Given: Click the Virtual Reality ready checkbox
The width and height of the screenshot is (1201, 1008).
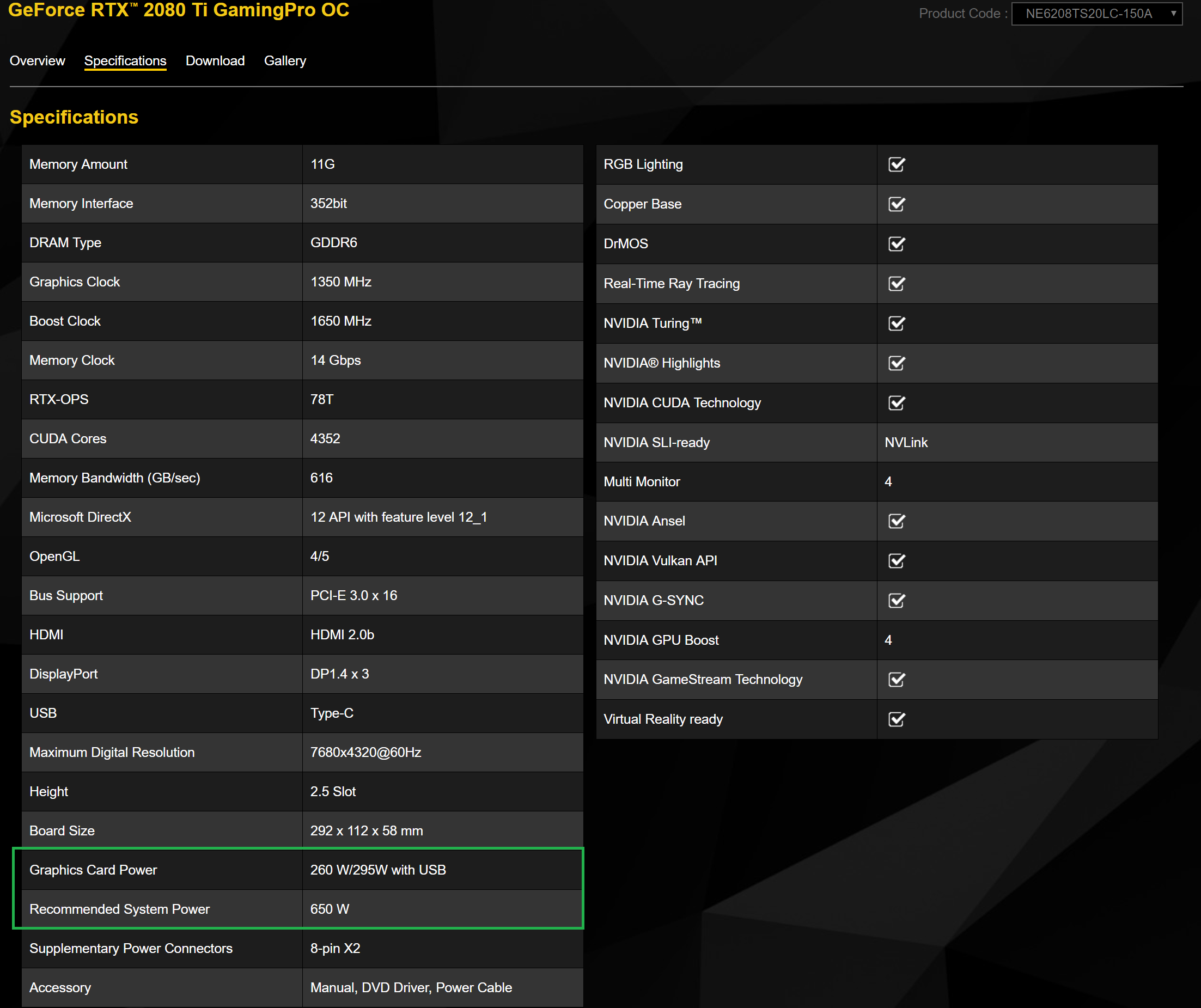Looking at the screenshot, I should pos(896,719).
